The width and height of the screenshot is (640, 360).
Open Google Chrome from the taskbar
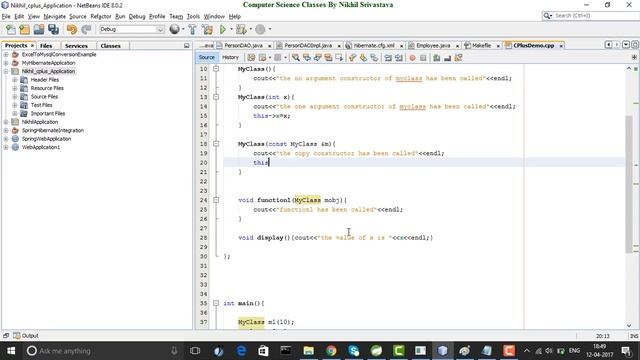click(331, 351)
